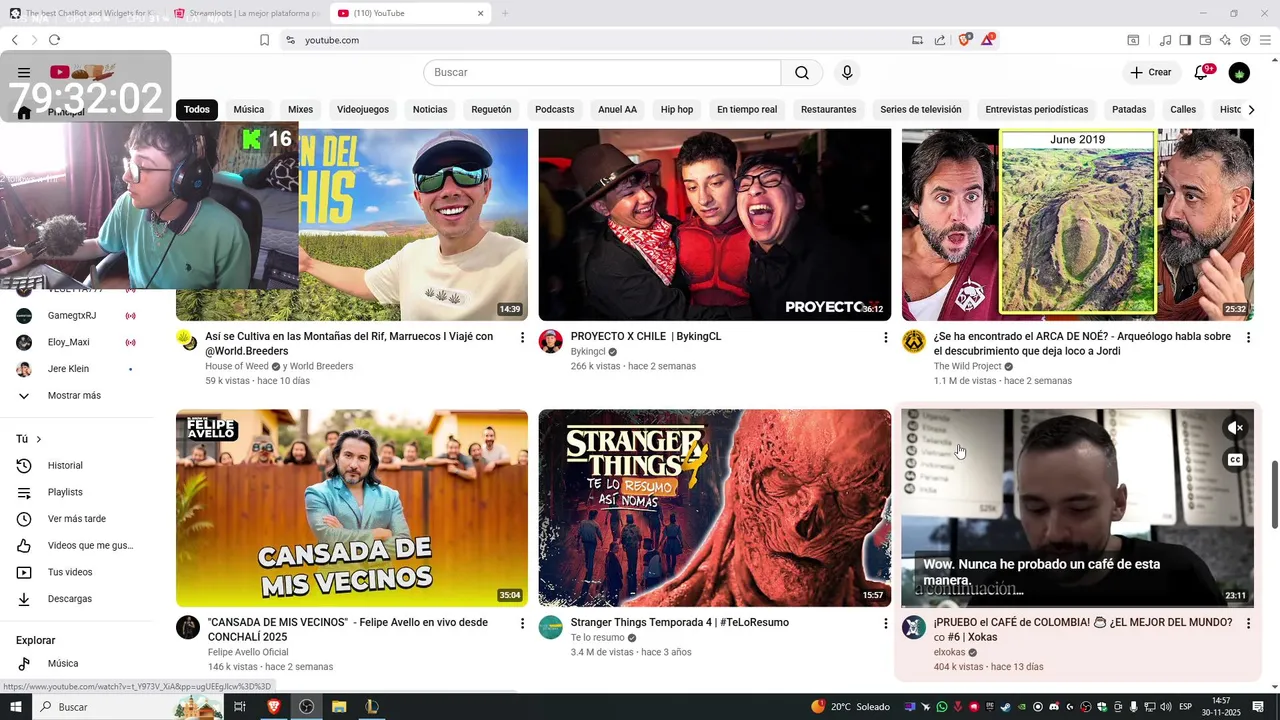Open the Bykingcl channel name link

tap(588, 352)
